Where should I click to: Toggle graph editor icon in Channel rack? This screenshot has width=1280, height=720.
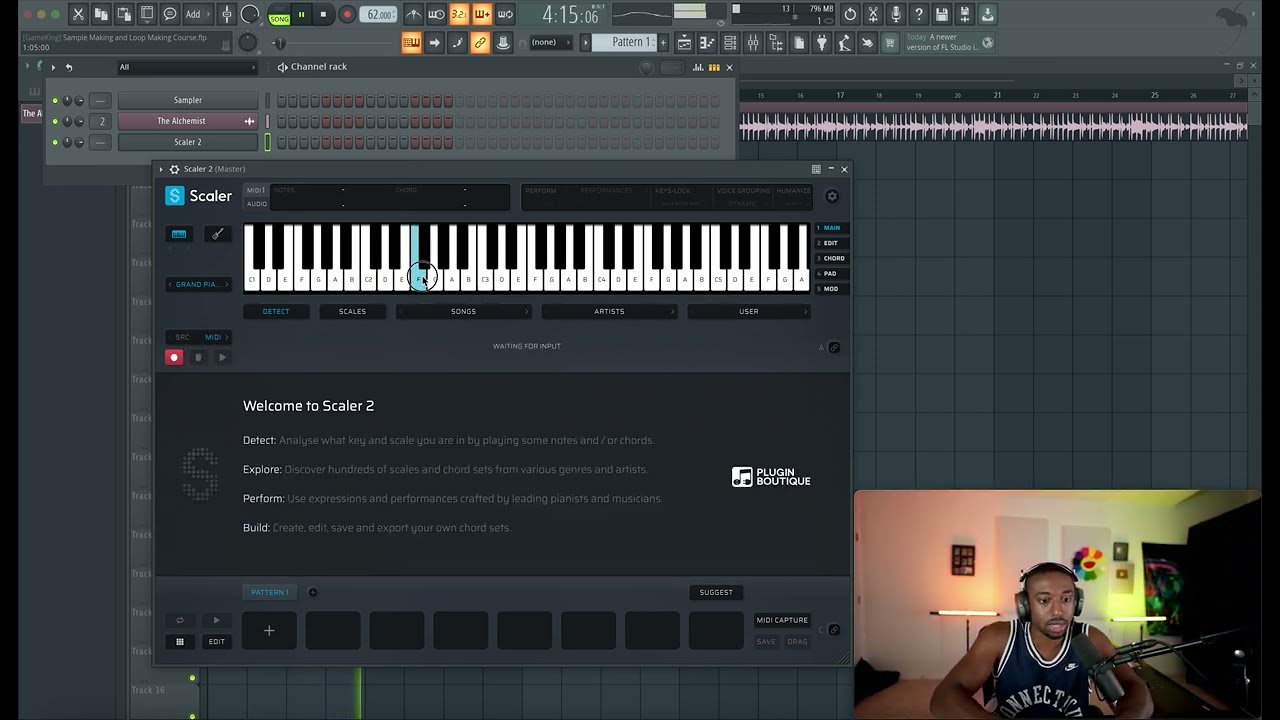tap(698, 67)
